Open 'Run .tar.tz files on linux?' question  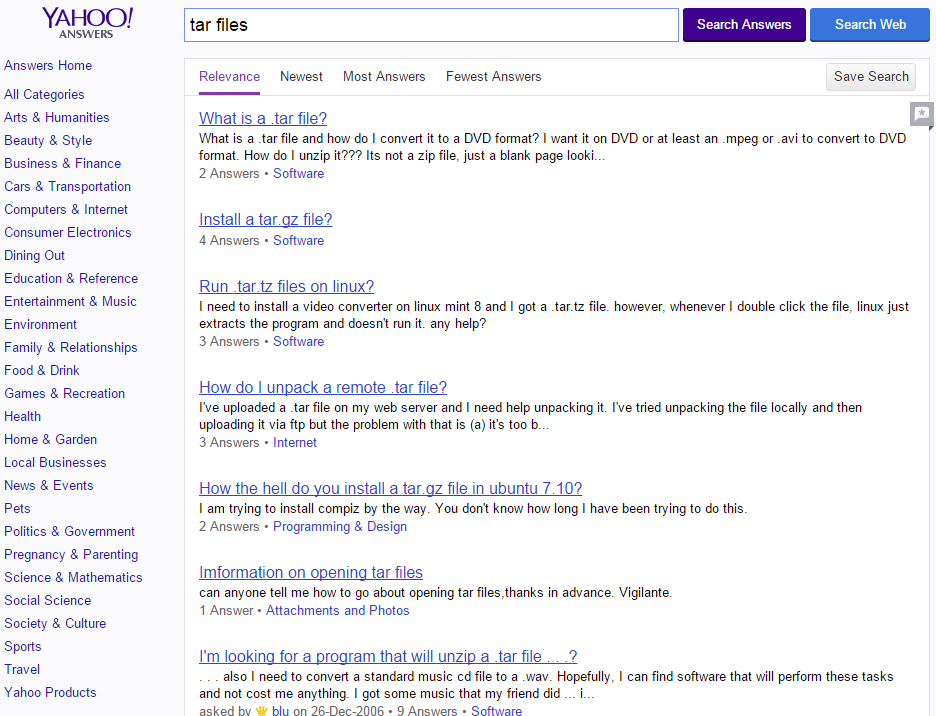coord(286,287)
